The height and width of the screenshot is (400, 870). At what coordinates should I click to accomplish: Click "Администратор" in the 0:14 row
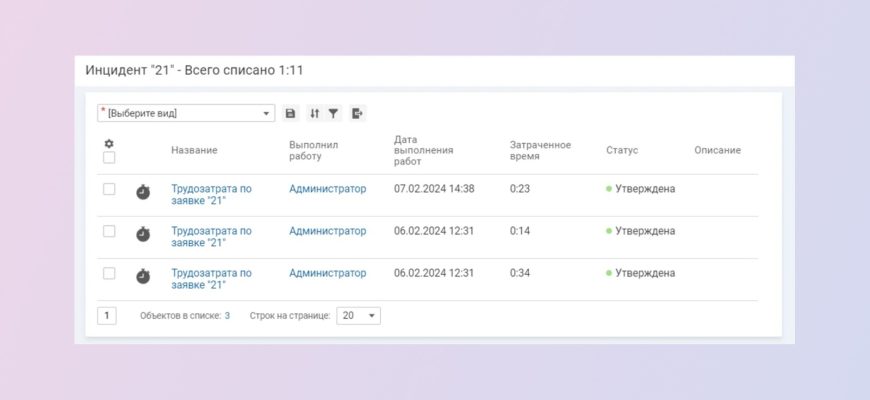tap(327, 231)
